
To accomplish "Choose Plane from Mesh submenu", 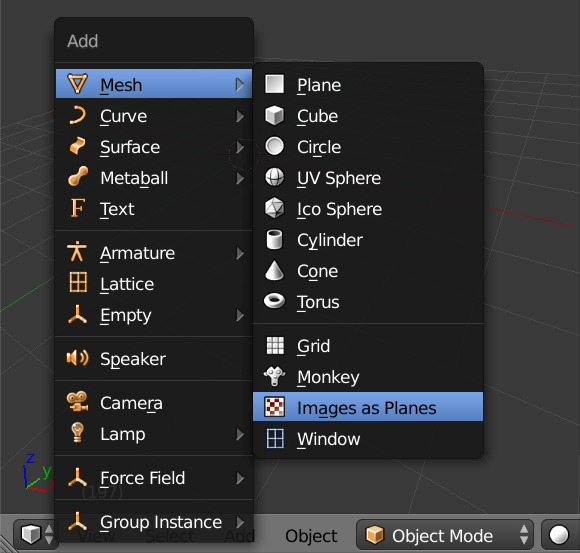I will (368, 85).
